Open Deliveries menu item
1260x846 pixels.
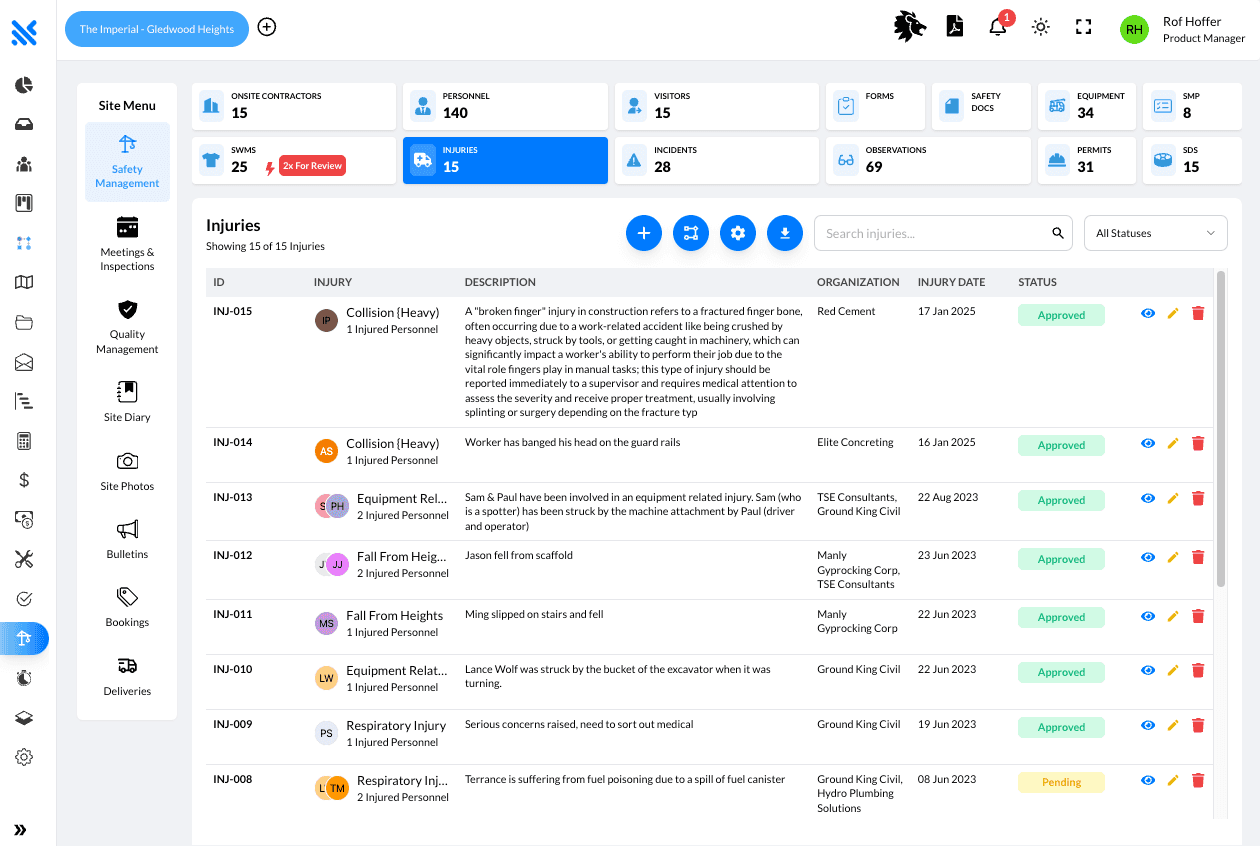[127, 676]
